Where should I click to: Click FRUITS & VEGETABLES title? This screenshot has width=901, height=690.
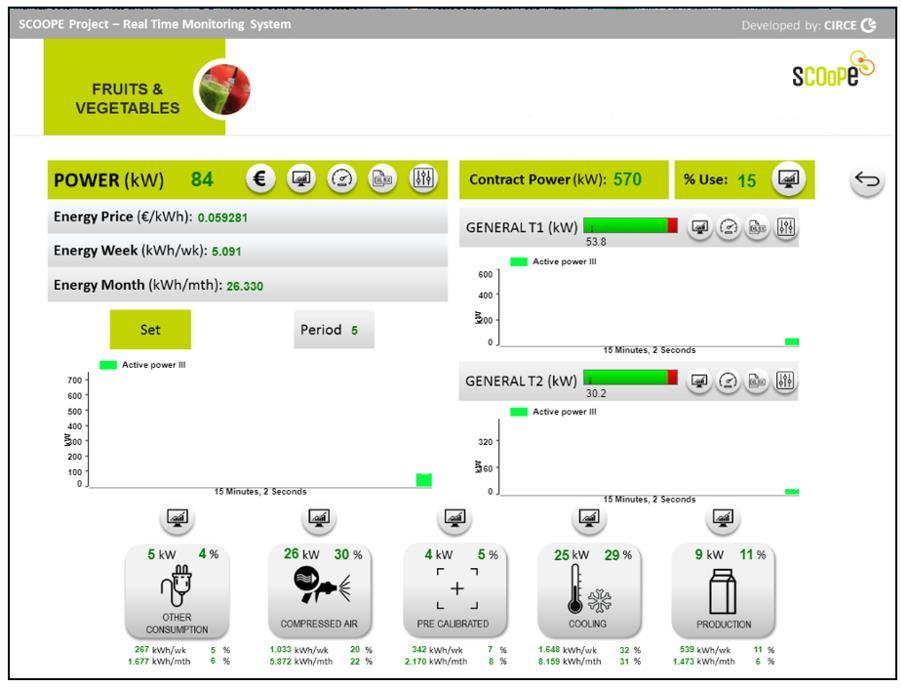point(128,98)
